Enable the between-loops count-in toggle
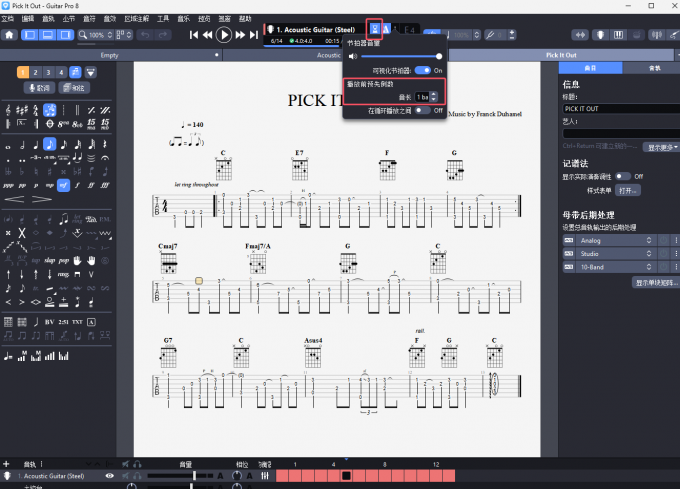 tap(423, 110)
